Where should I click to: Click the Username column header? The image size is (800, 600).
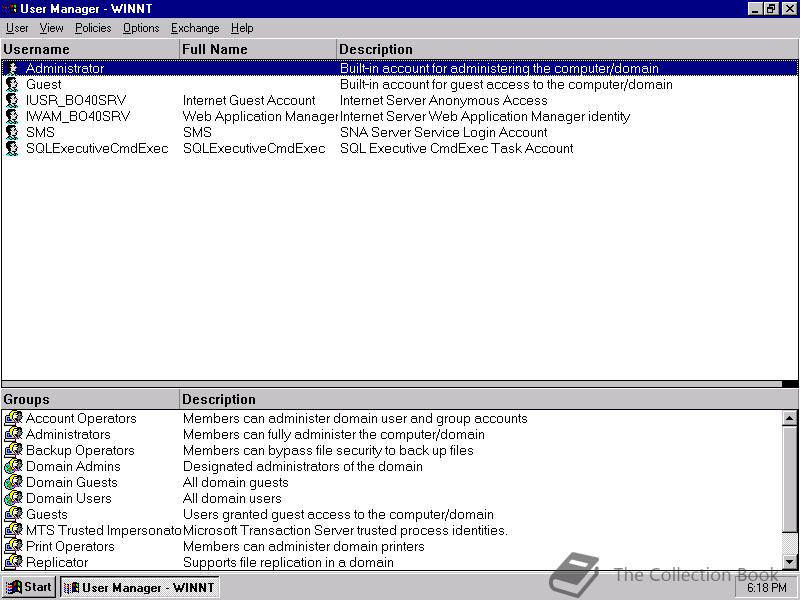pyautogui.click(x=90, y=49)
